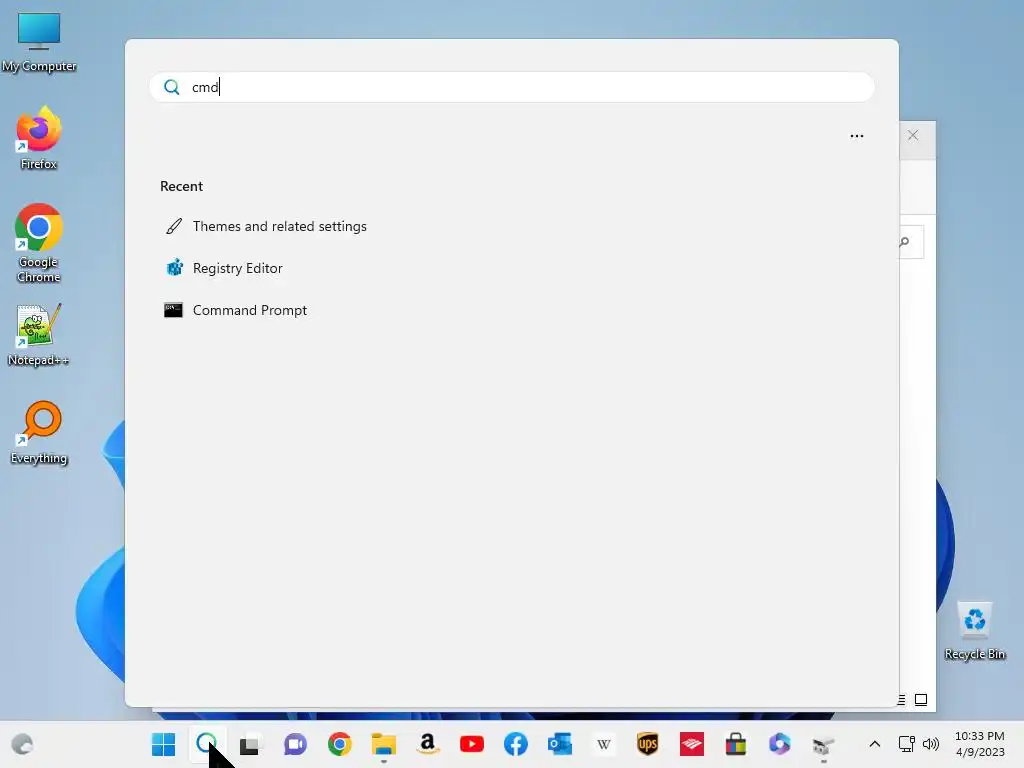The height and width of the screenshot is (768, 1024).
Task: Launch Chrome from the taskbar
Action: pyautogui.click(x=340, y=744)
